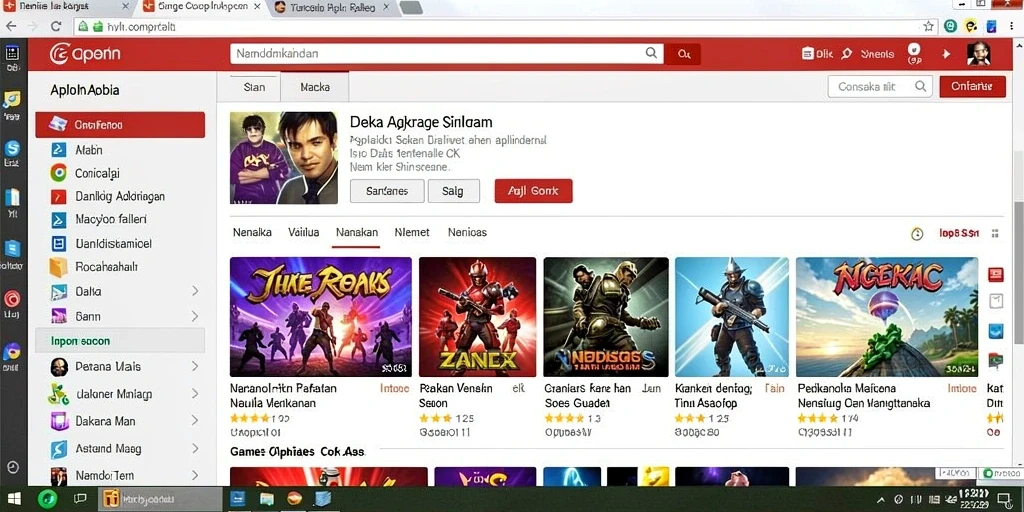
Task: Click the clock icon beside the sort label
Action: pos(917,234)
